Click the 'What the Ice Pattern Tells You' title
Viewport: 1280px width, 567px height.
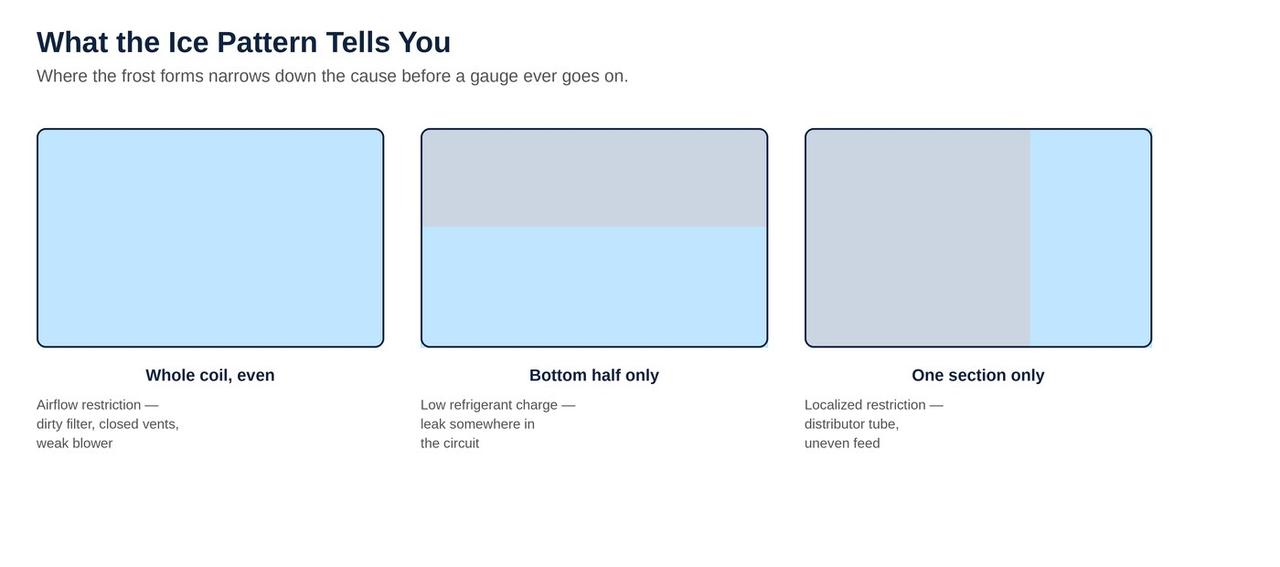pyautogui.click(x=244, y=42)
